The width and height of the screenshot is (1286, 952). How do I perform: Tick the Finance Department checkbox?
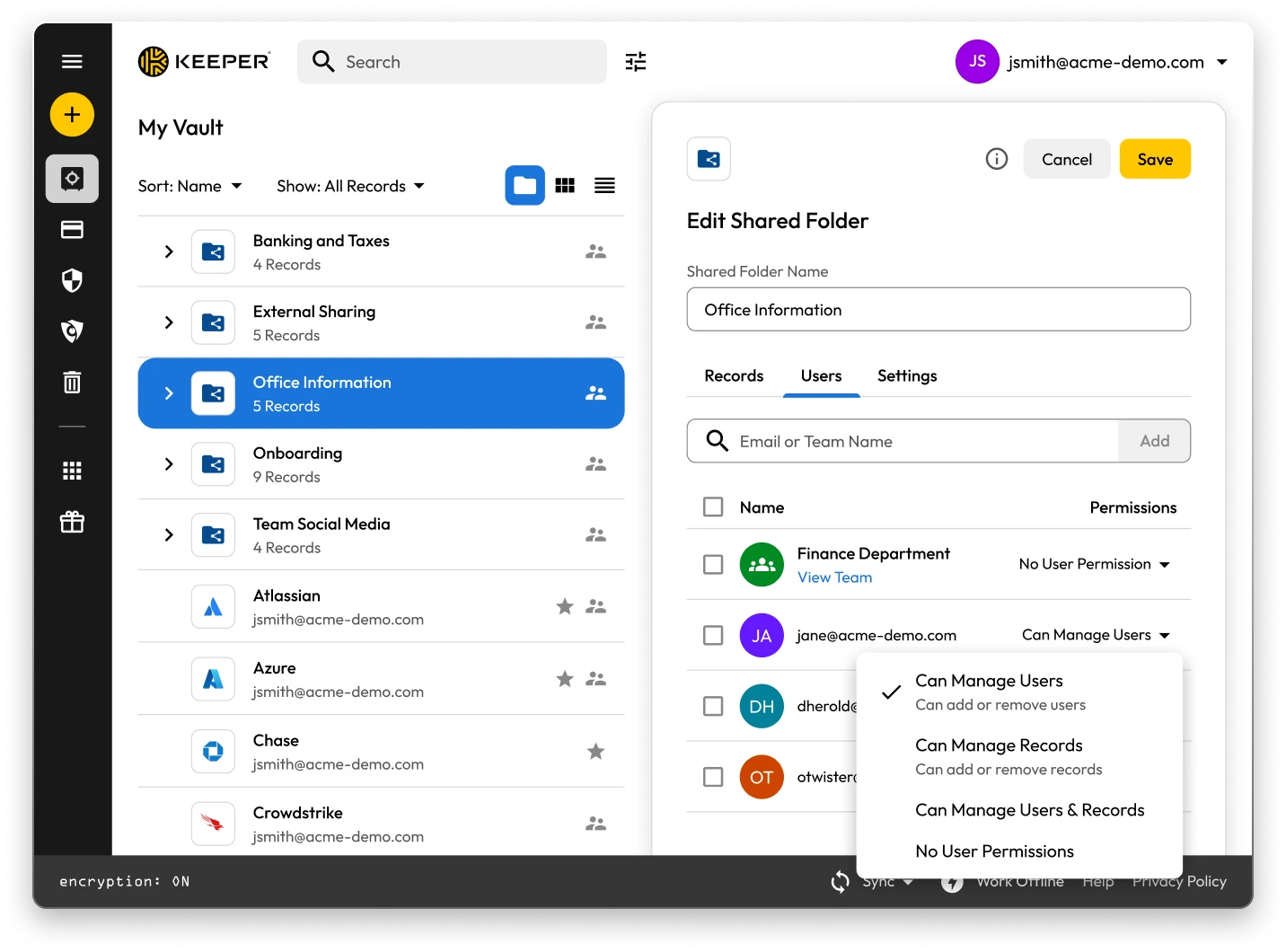[x=713, y=564]
